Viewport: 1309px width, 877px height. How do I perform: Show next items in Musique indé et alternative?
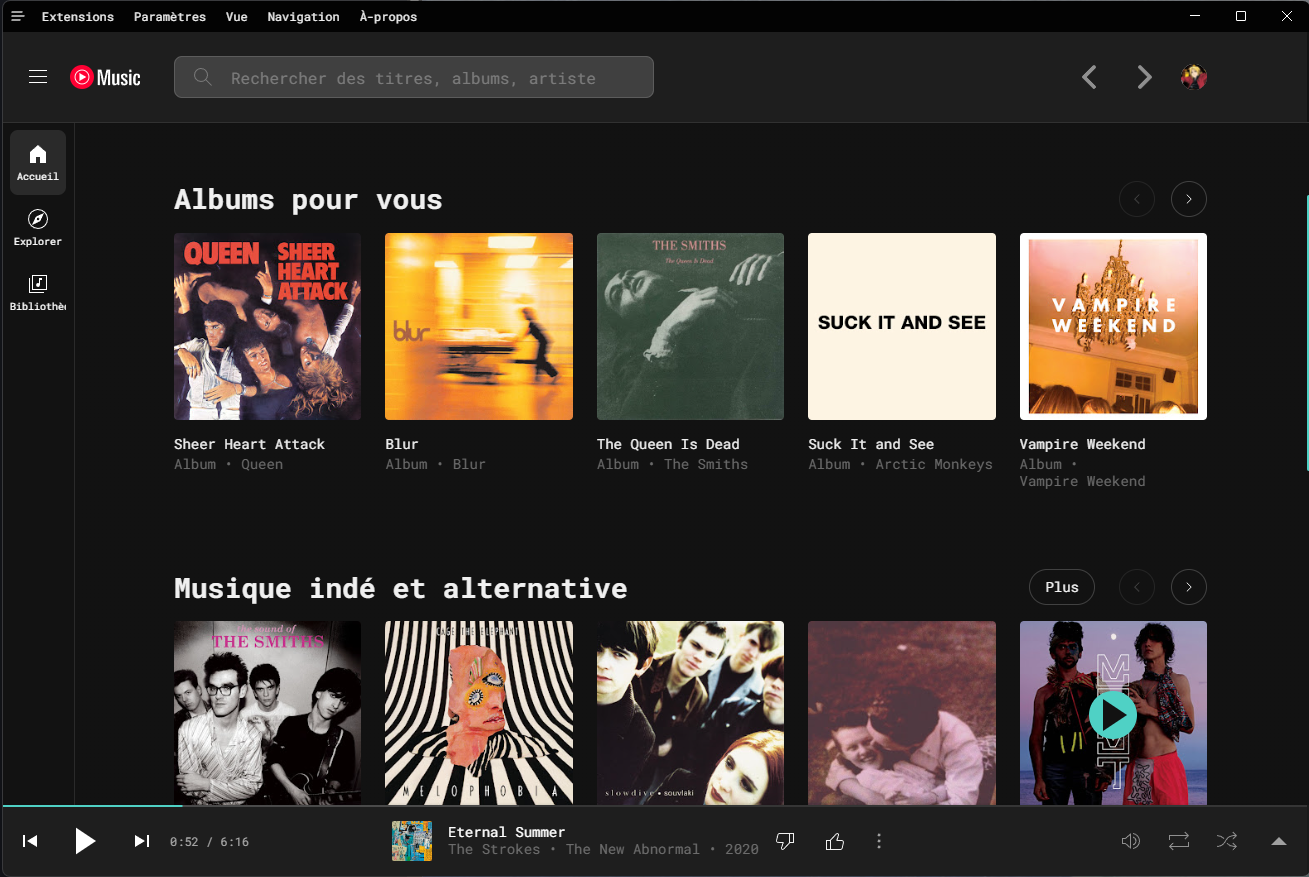click(x=1189, y=587)
